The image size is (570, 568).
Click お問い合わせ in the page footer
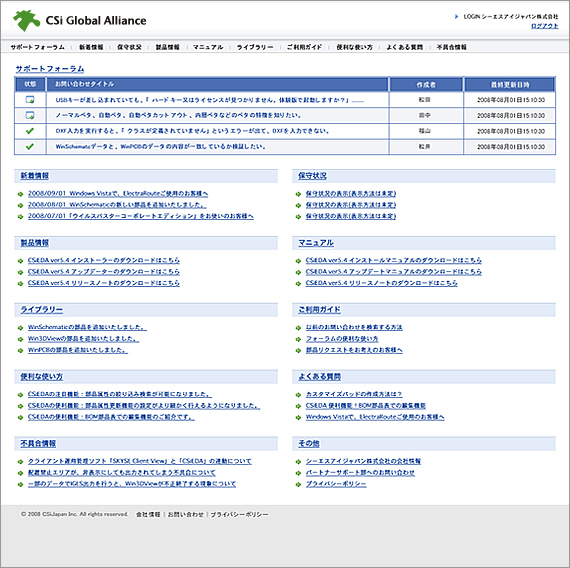pyautogui.click(x=185, y=515)
